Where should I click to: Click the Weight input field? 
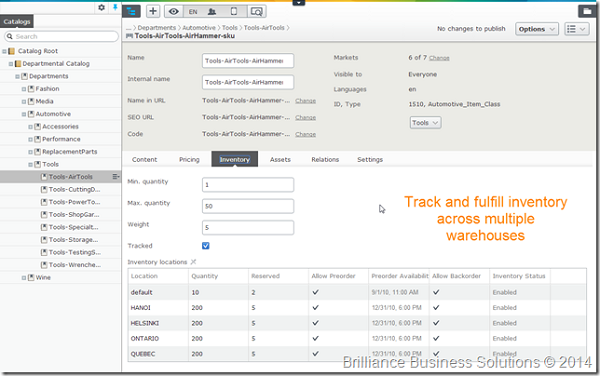pos(248,228)
